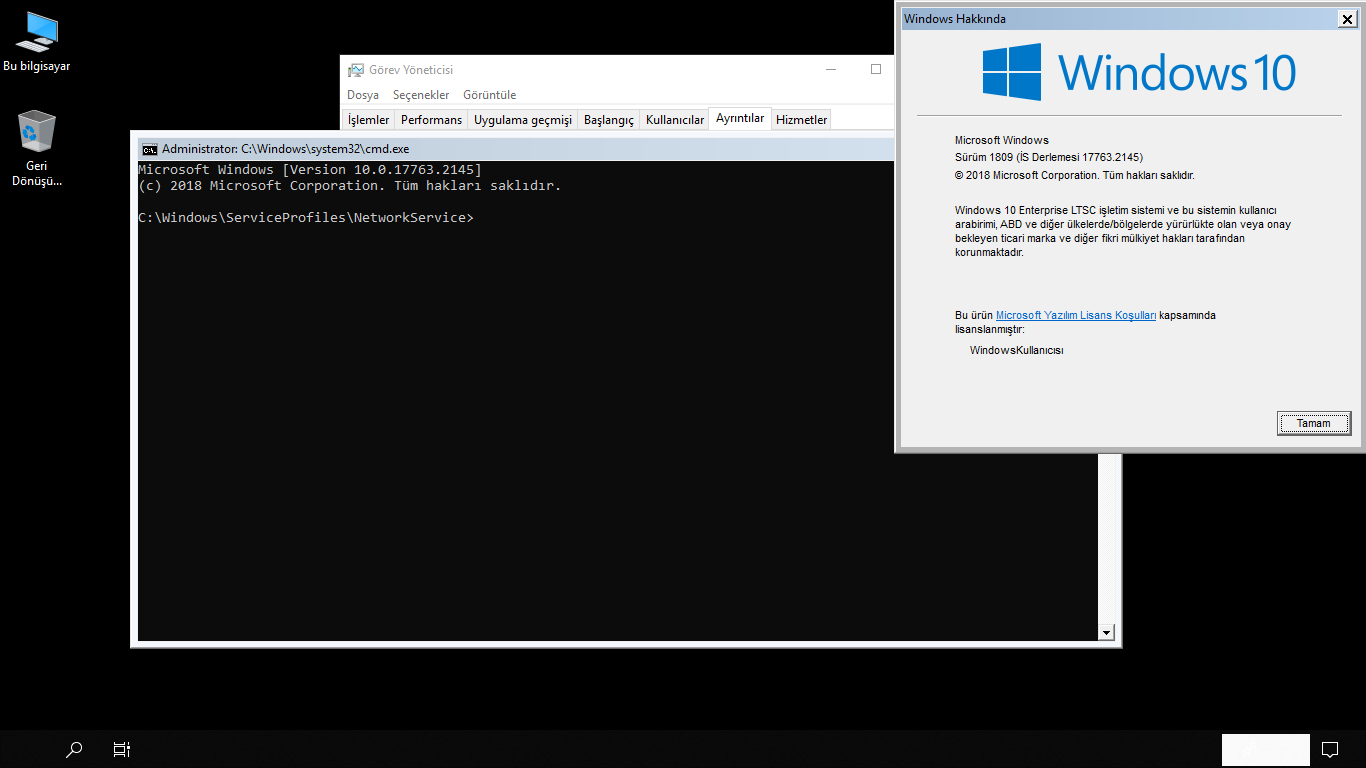This screenshot has height=768, width=1366.
Task: Click the command prompt line C:\Windows\ServiceProfiles\NetworkService>
Action: 306,218
